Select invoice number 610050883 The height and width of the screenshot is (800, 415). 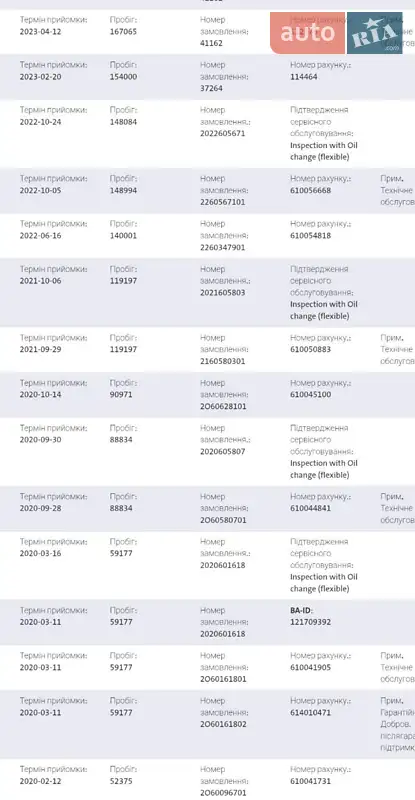point(311,349)
